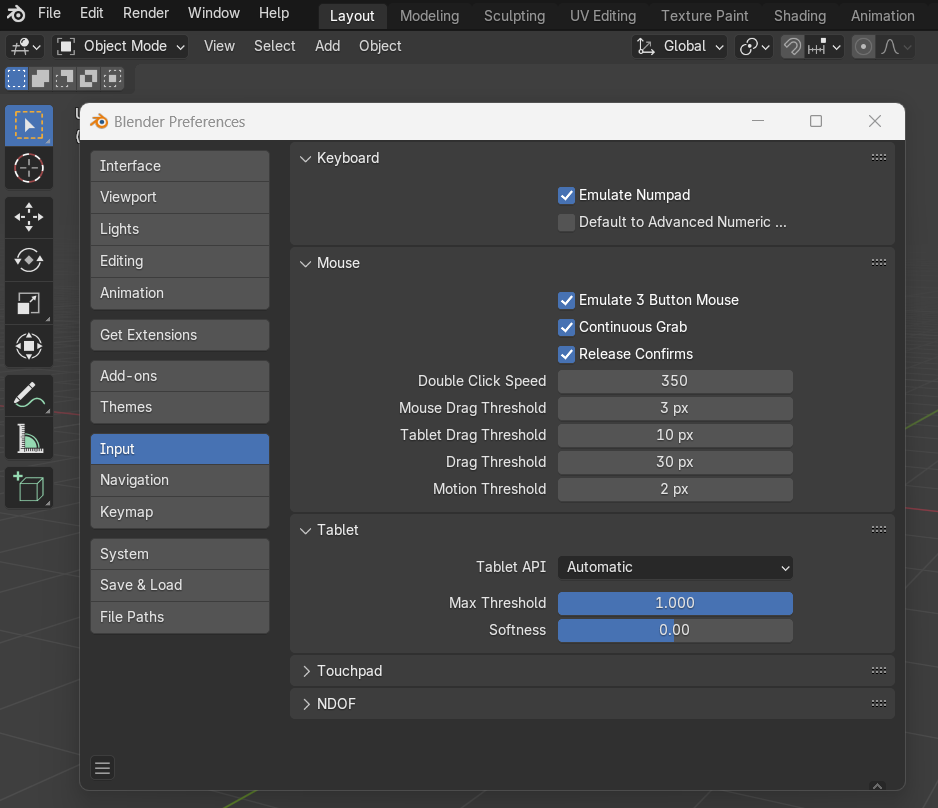The width and height of the screenshot is (938, 808).
Task: Open the Tablet API Automatic dropdown
Action: pyautogui.click(x=675, y=567)
